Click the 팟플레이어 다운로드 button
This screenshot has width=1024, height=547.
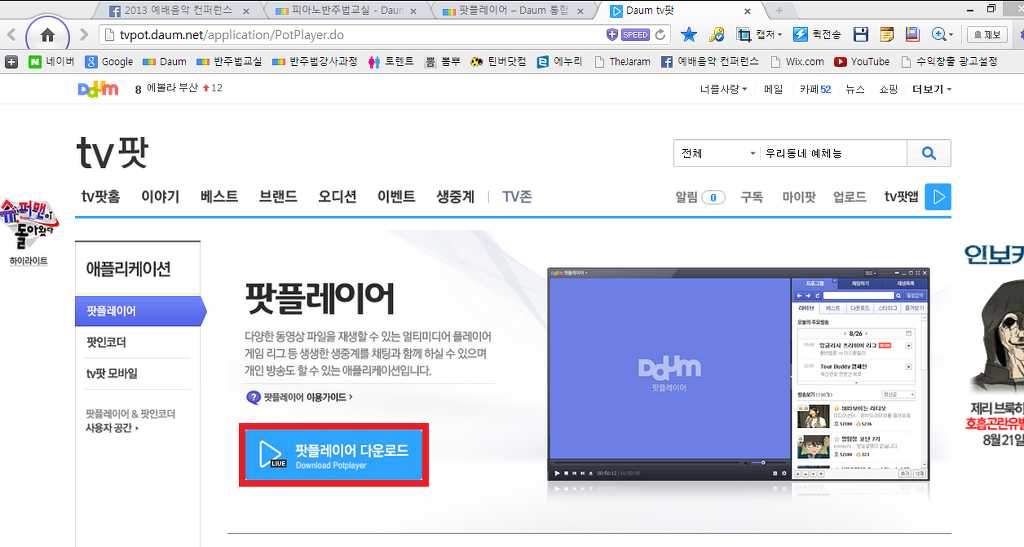334,454
